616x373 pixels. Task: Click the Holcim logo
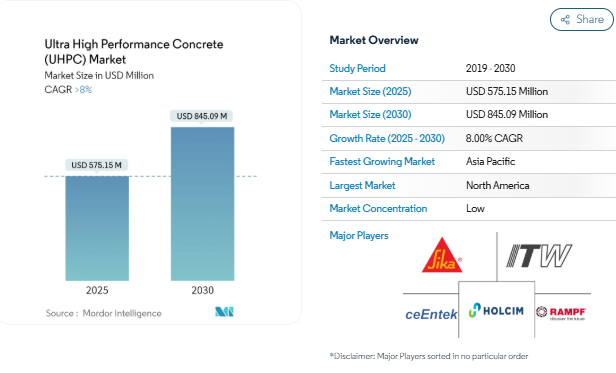(496, 311)
